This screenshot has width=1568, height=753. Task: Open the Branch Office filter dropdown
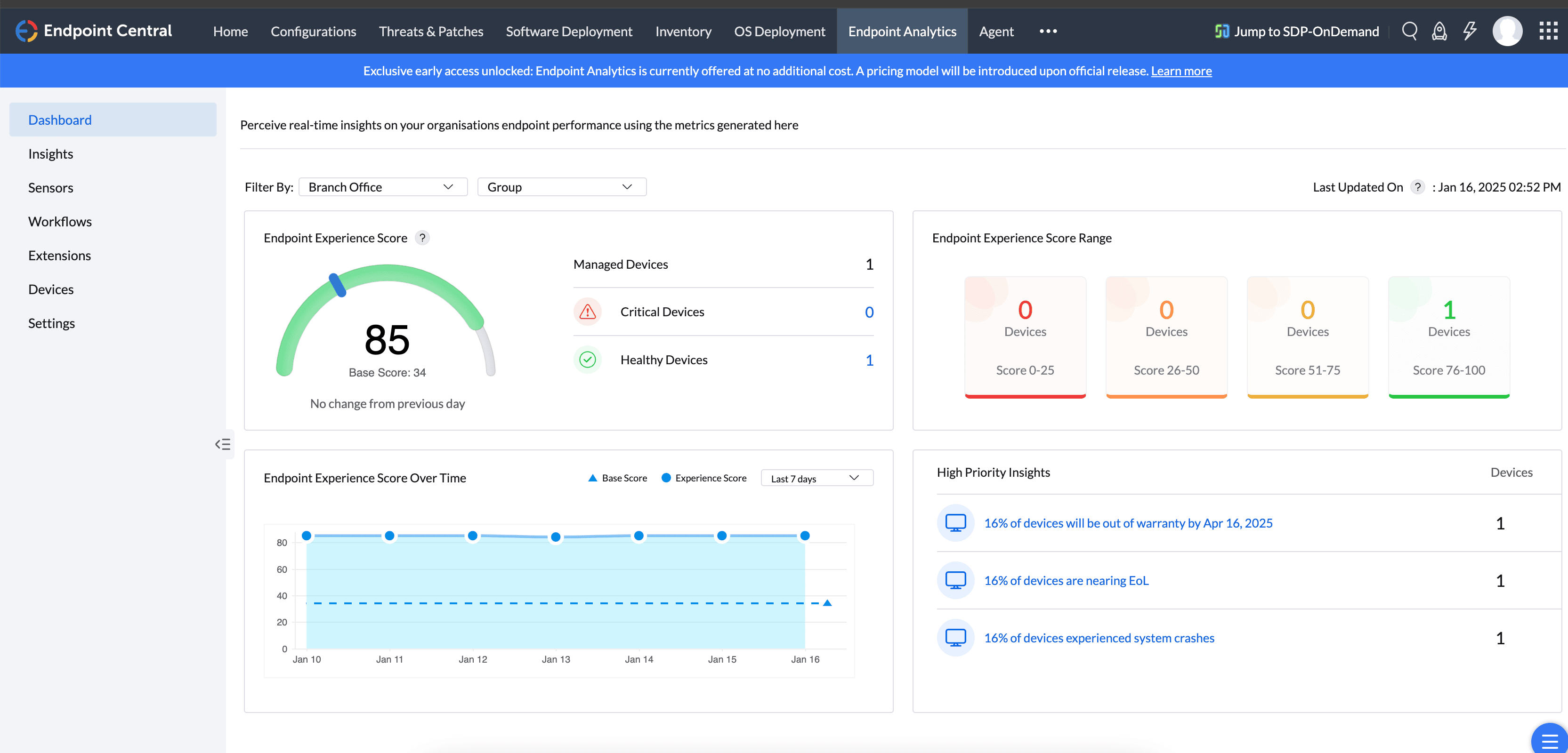(382, 187)
